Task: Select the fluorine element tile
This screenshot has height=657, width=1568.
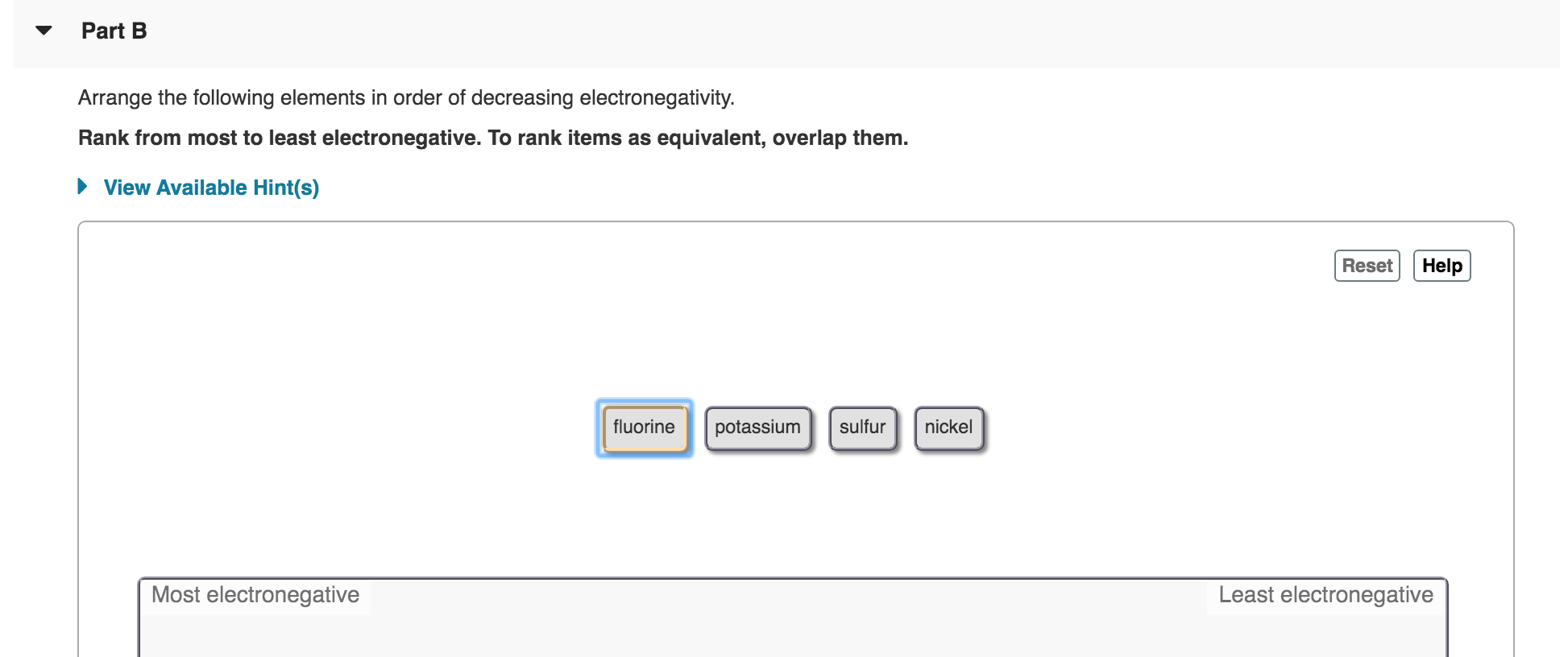Action: [643, 428]
